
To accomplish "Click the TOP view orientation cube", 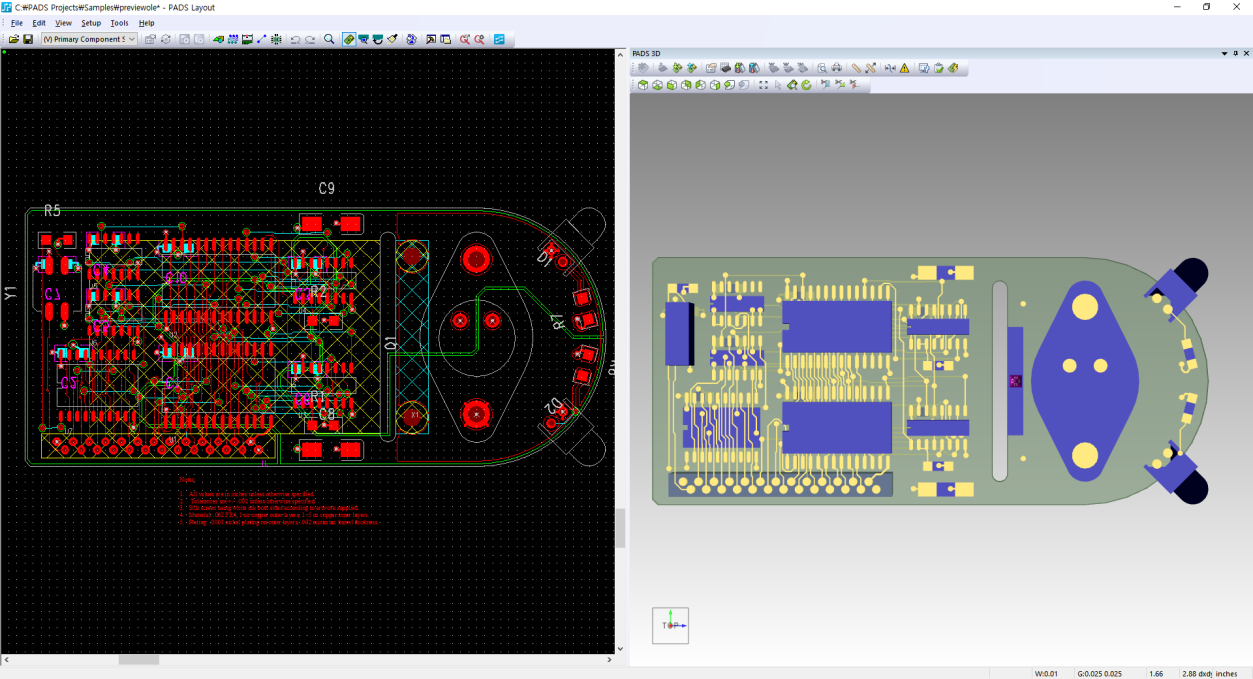I will (x=670, y=625).
